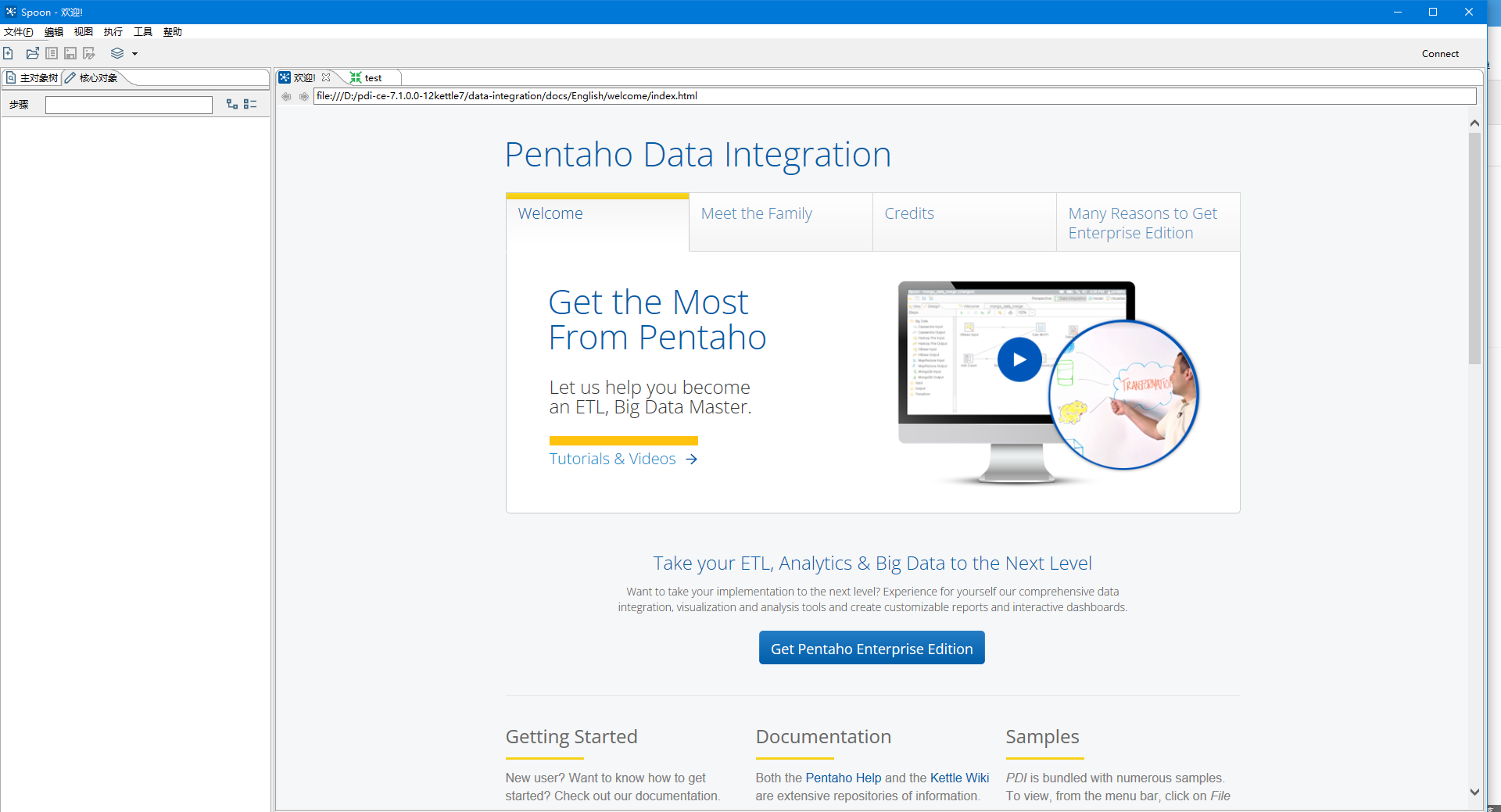The height and width of the screenshot is (812, 1501).
Task: Click the Tutorials & Videos arrow icon
Action: tap(692, 459)
